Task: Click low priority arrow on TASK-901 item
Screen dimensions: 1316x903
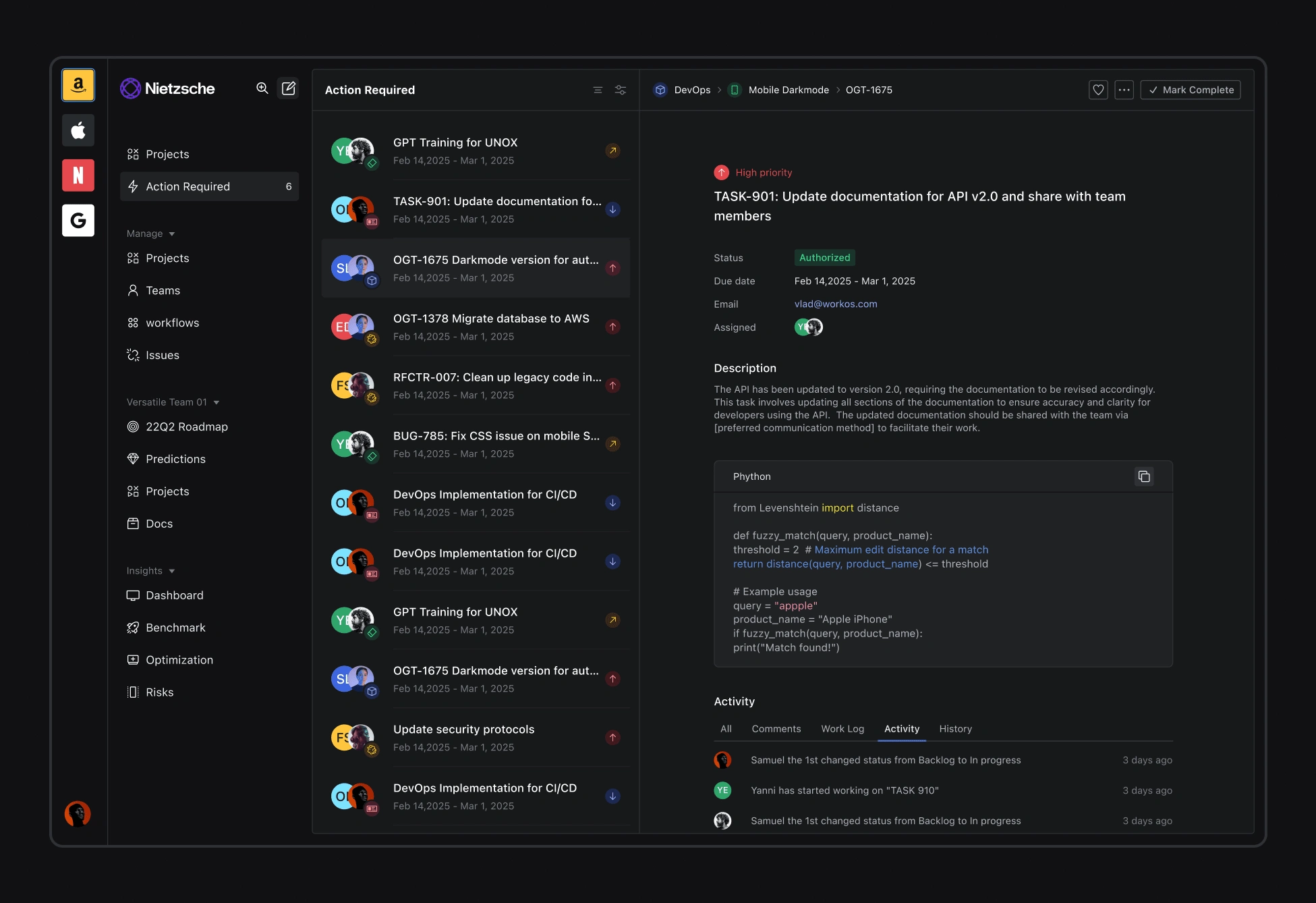Action: tap(612, 210)
